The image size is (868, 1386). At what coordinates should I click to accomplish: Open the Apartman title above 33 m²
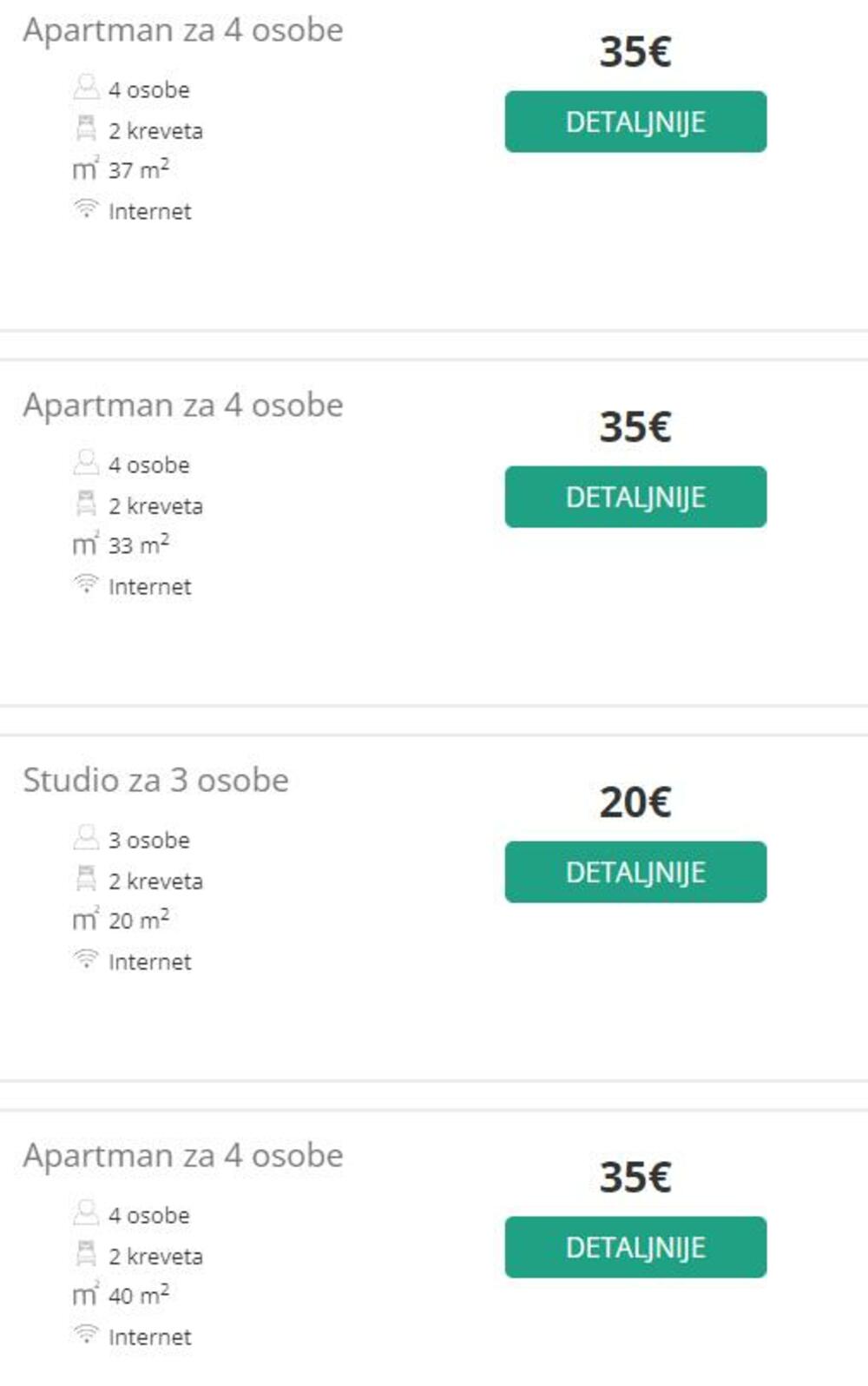pos(183,405)
